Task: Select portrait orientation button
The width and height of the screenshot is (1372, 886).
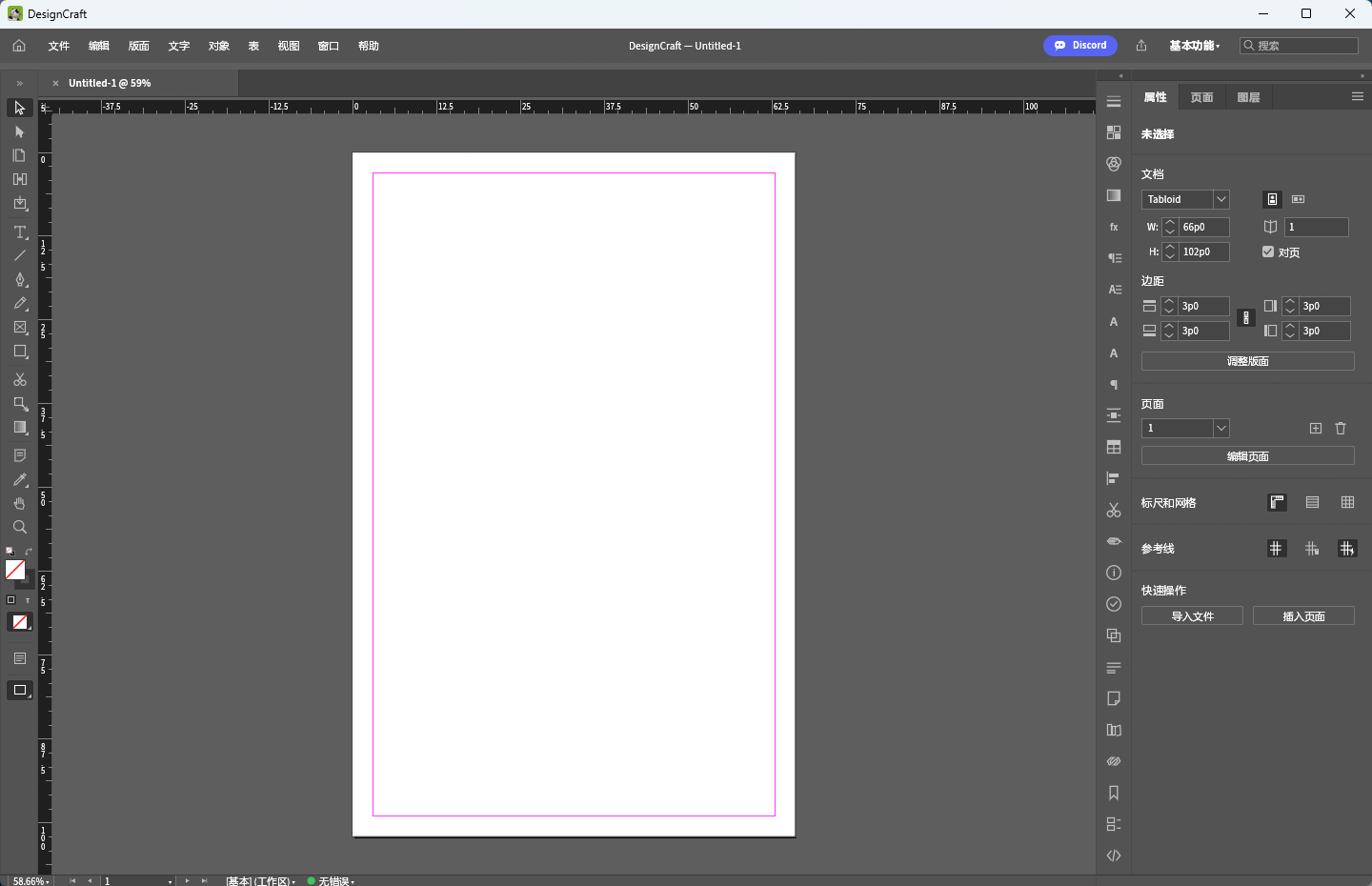Action: [1272, 199]
